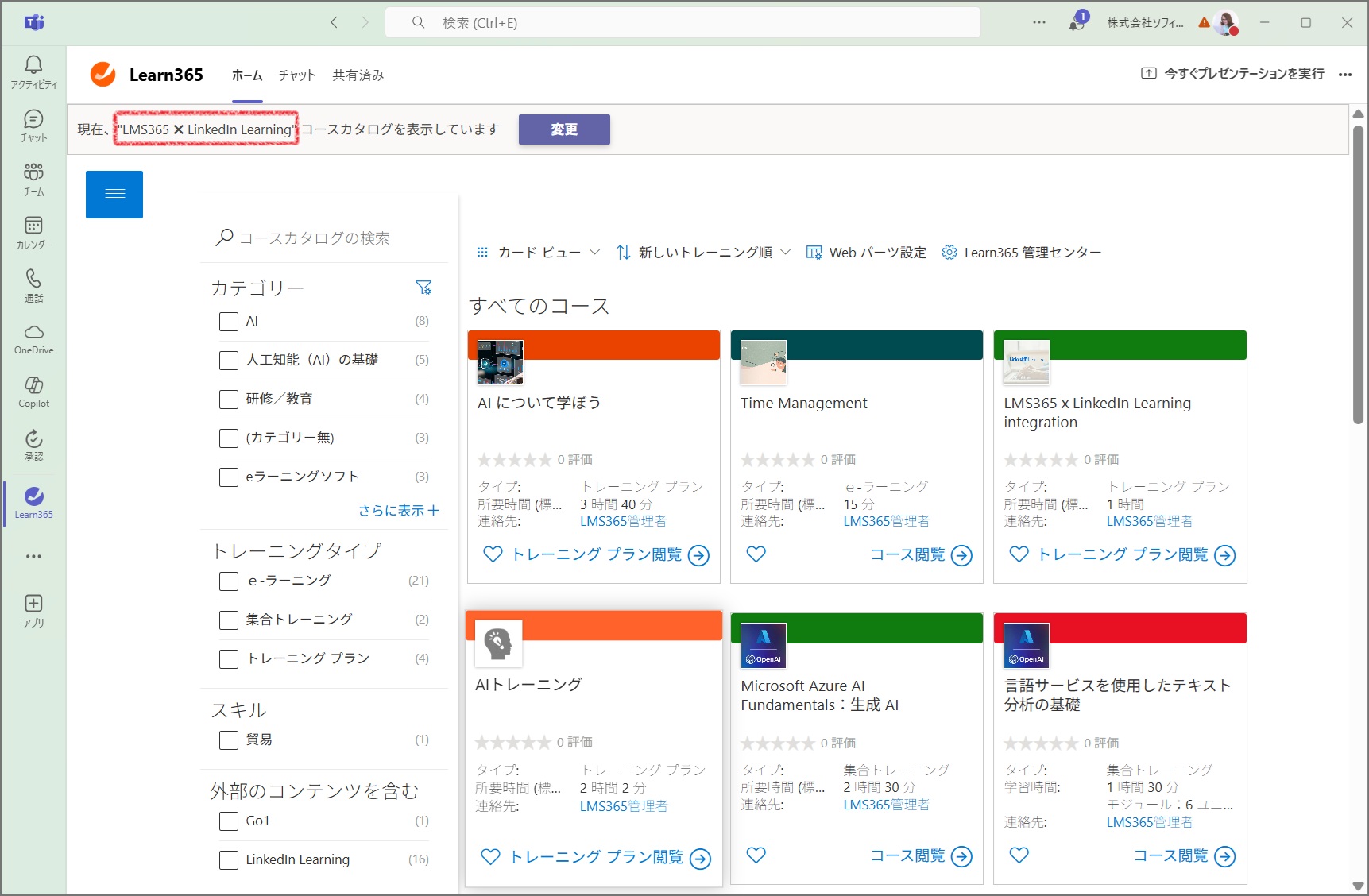The width and height of the screenshot is (1369, 896).
Task: Click the コースカタログの検索 field
Action: coord(324,238)
